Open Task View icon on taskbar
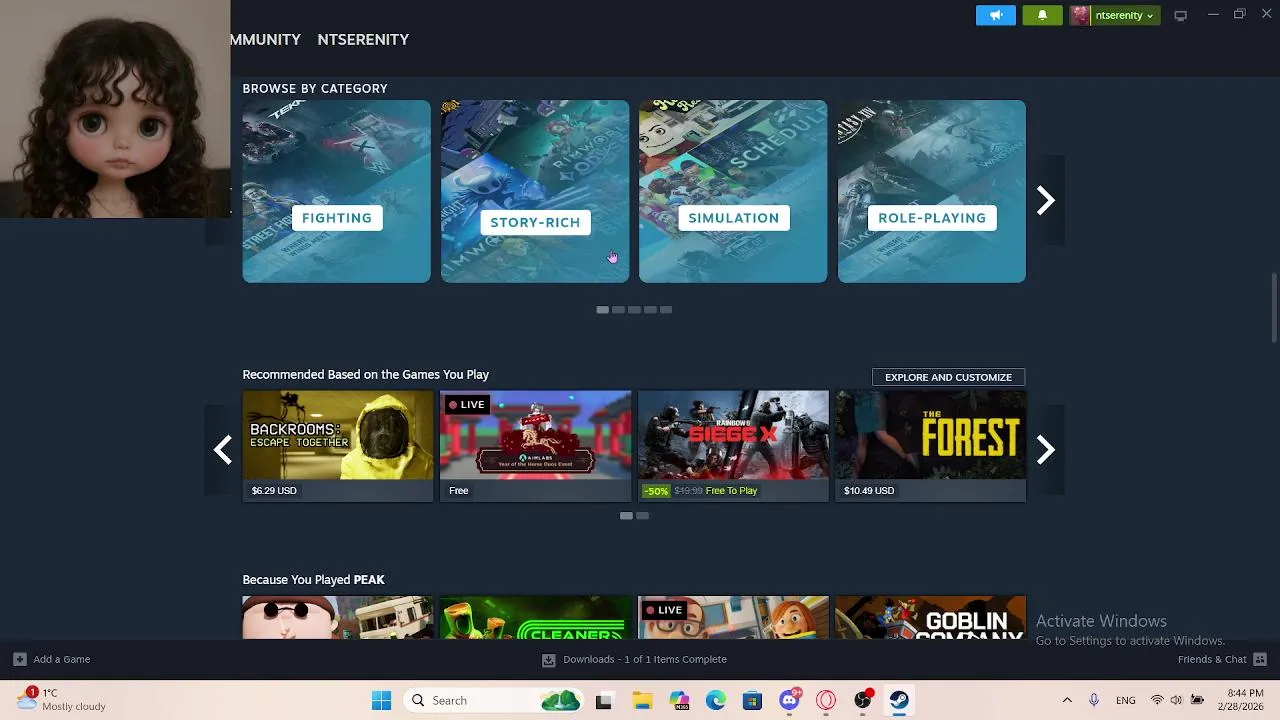 click(x=603, y=701)
